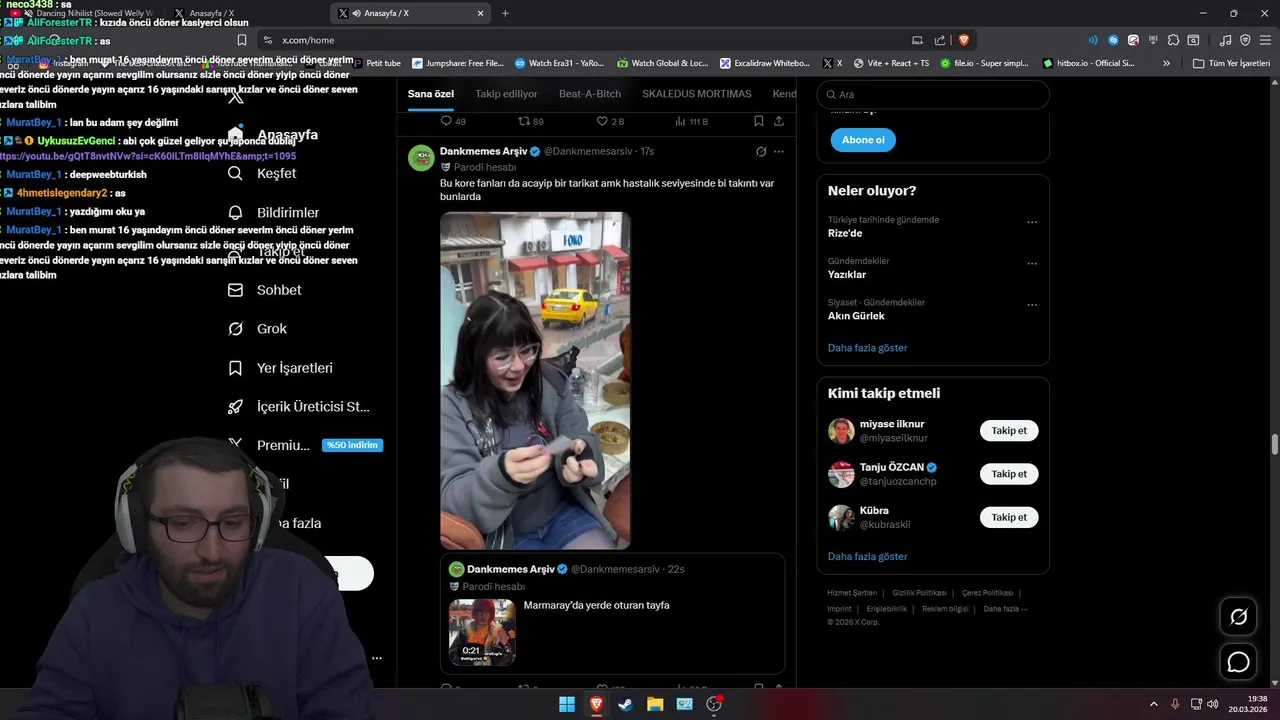Follow miyase ilknur with Takip et
Screen dimensions: 1280x720
tap(1009, 431)
